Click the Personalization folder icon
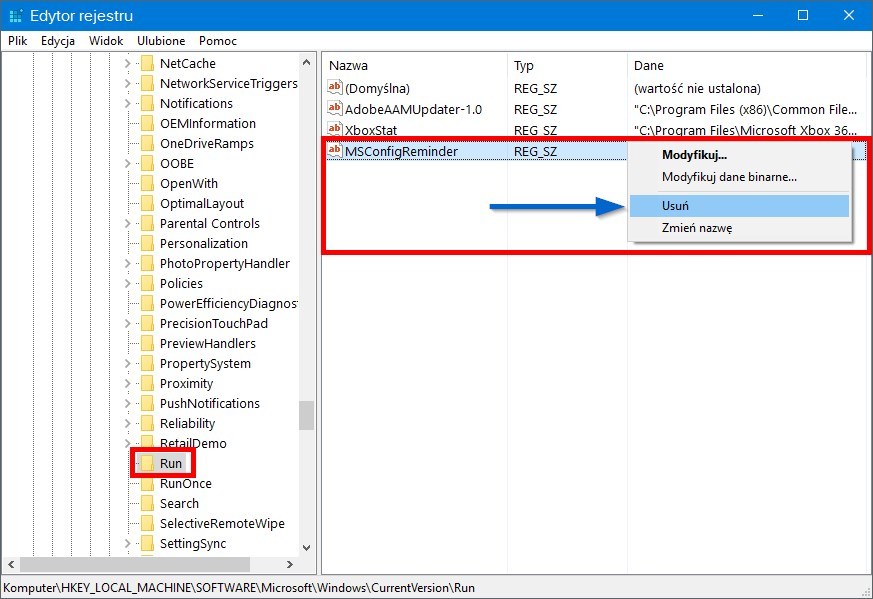Viewport: 873px width, 599px height. click(x=148, y=244)
